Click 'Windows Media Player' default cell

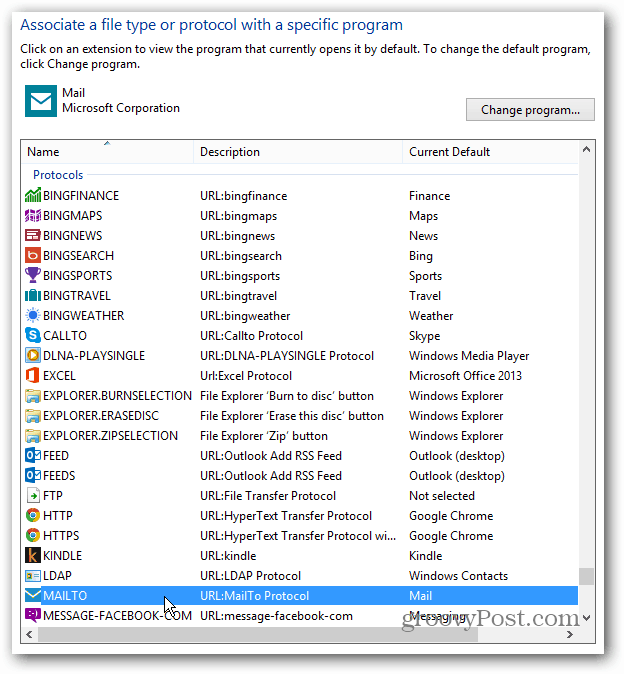pos(469,355)
